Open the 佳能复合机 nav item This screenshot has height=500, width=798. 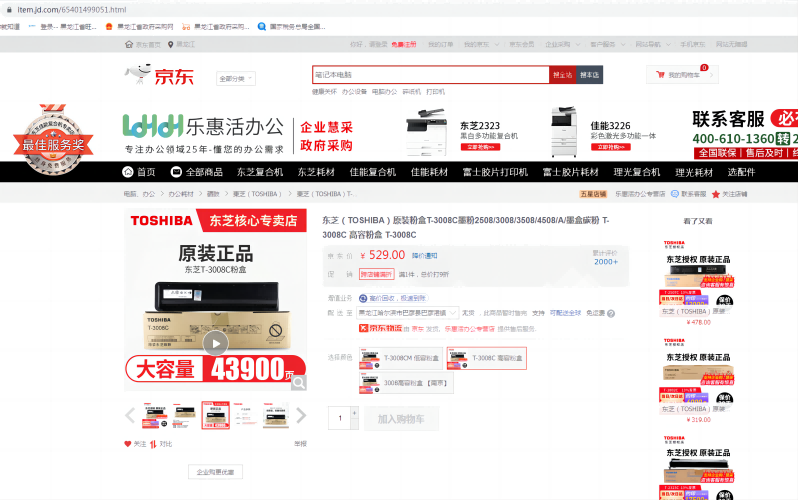pyautogui.click(x=373, y=172)
